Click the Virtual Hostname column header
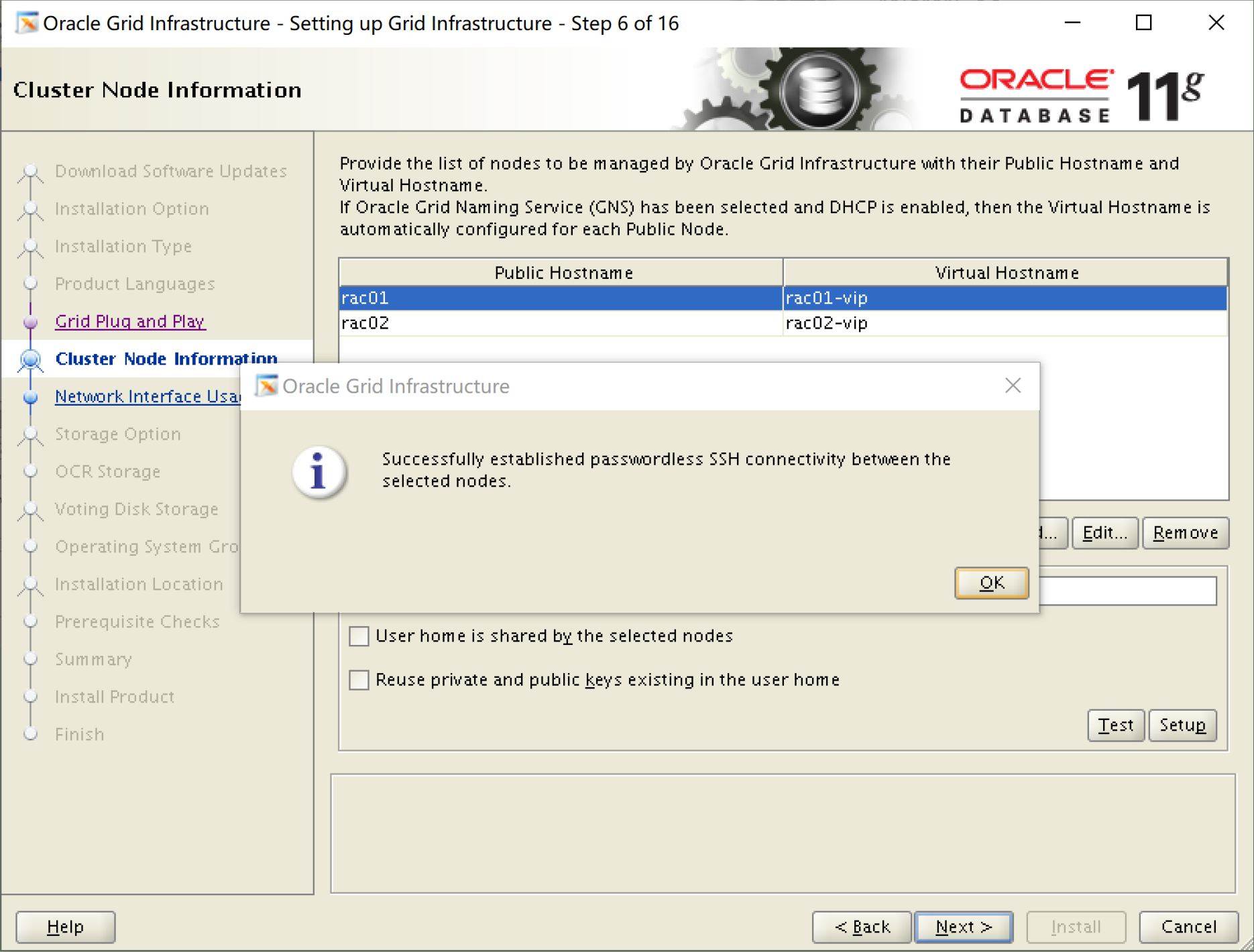 point(1006,273)
